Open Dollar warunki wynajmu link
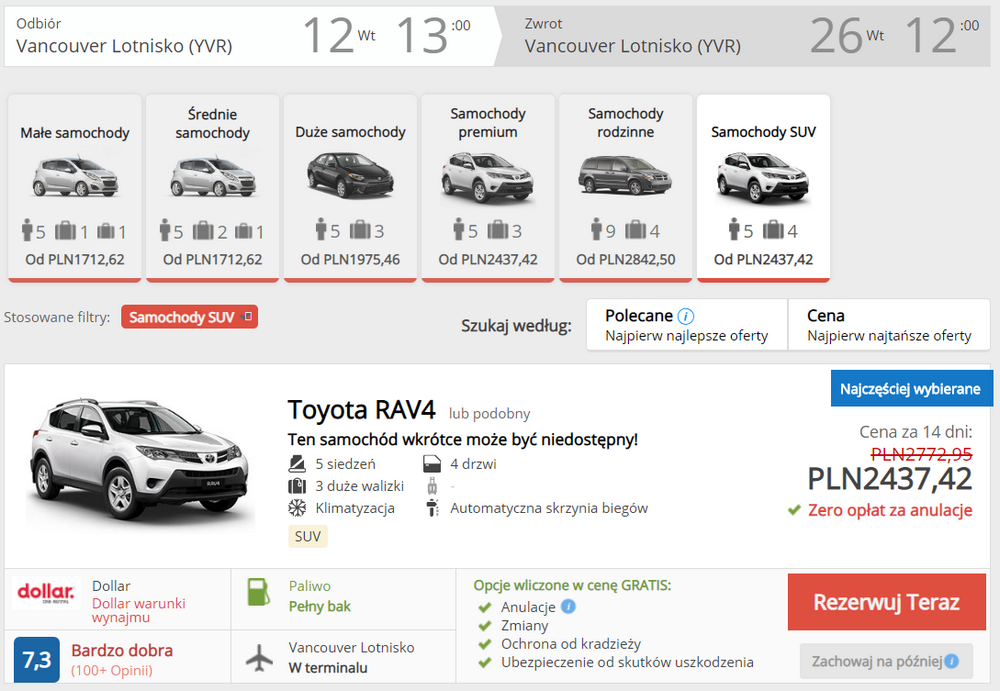1000x691 pixels. [x=138, y=610]
